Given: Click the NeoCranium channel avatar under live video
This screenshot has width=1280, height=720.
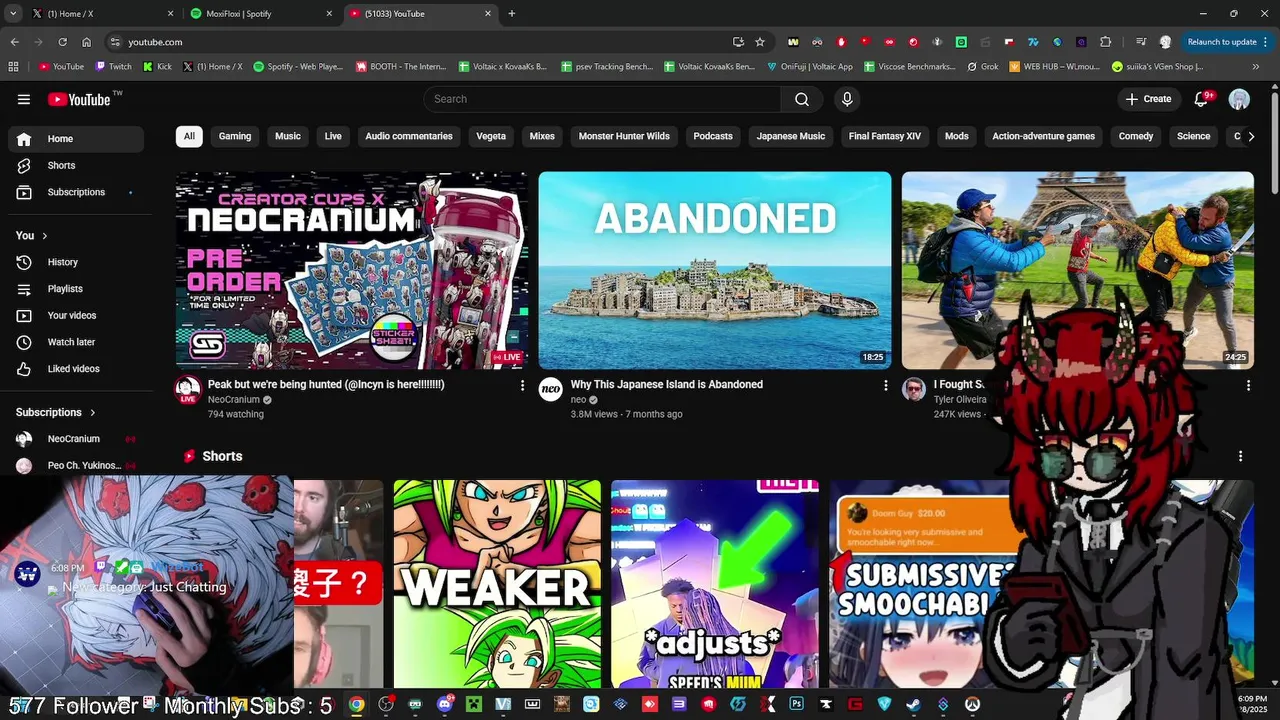Looking at the screenshot, I should click(x=188, y=390).
